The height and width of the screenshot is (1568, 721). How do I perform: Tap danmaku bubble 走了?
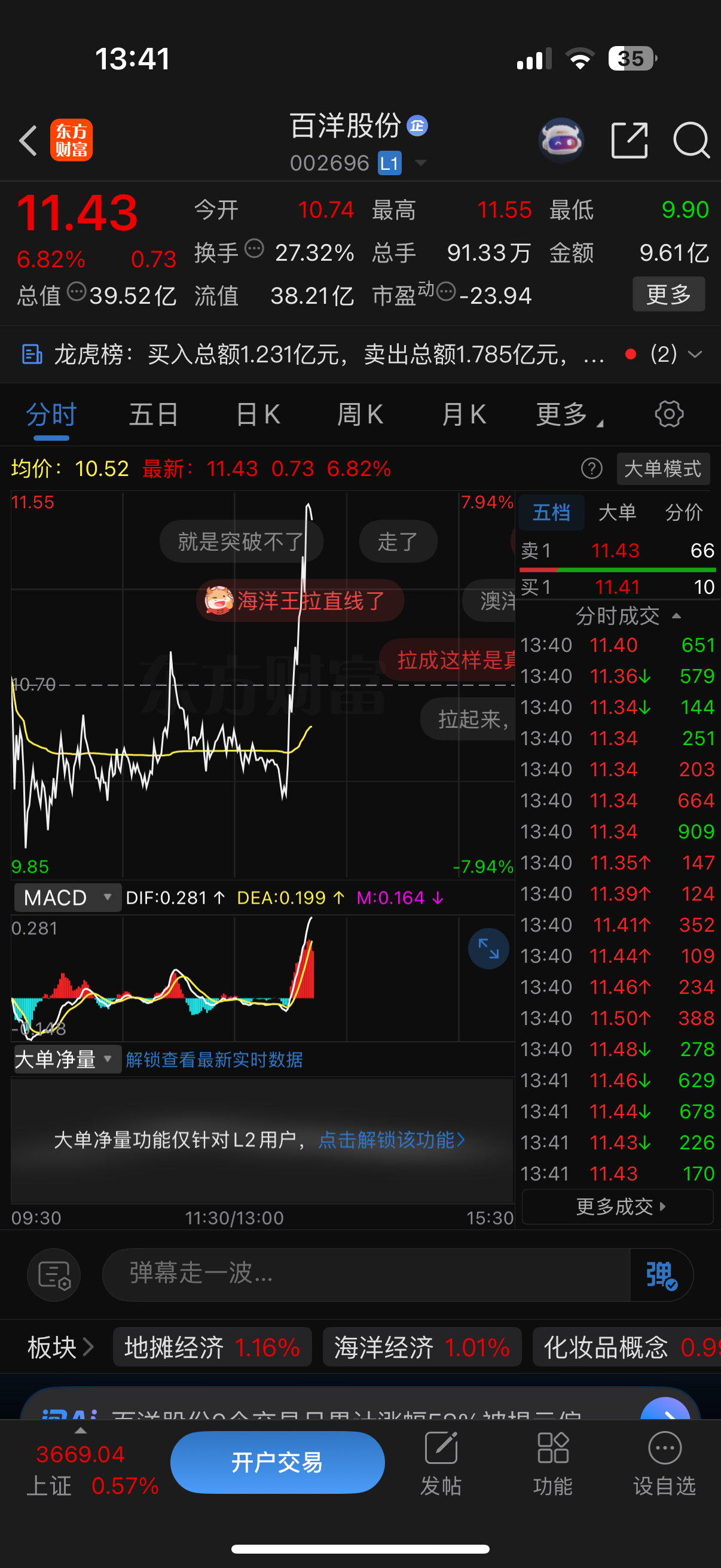pyautogui.click(x=398, y=541)
